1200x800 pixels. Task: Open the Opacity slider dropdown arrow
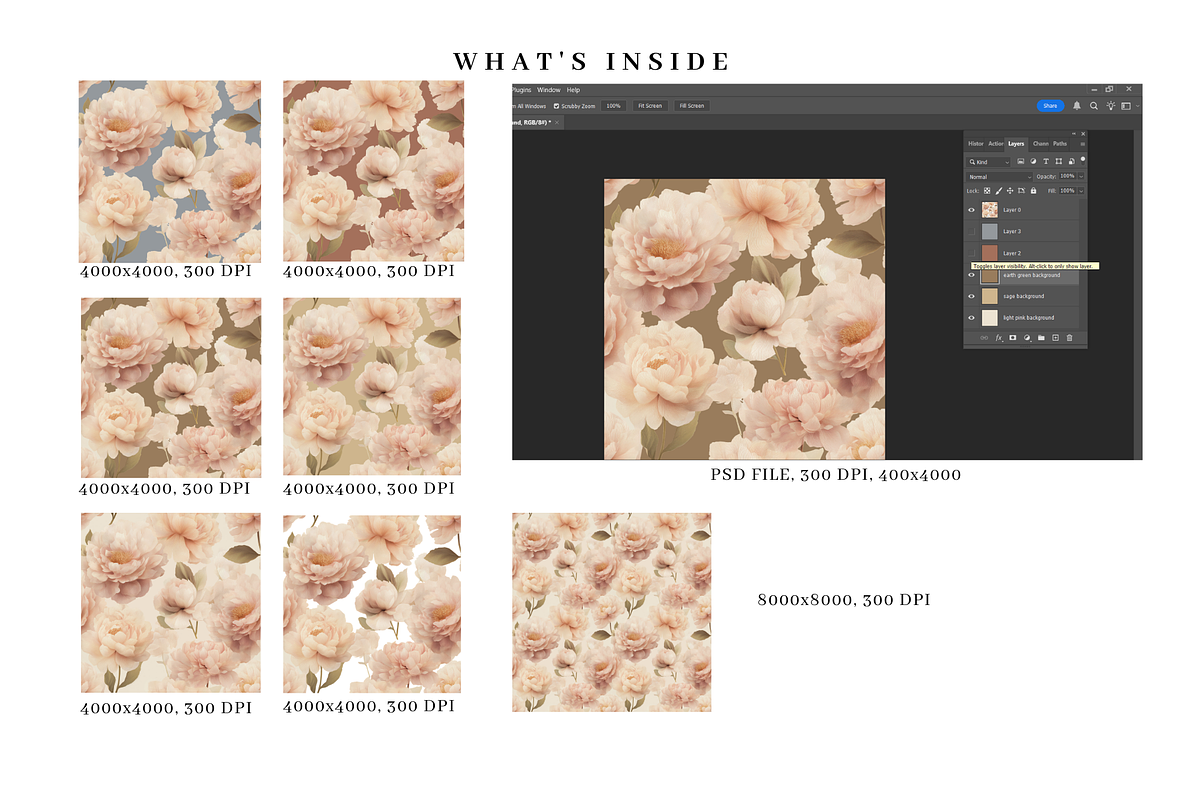click(1081, 177)
